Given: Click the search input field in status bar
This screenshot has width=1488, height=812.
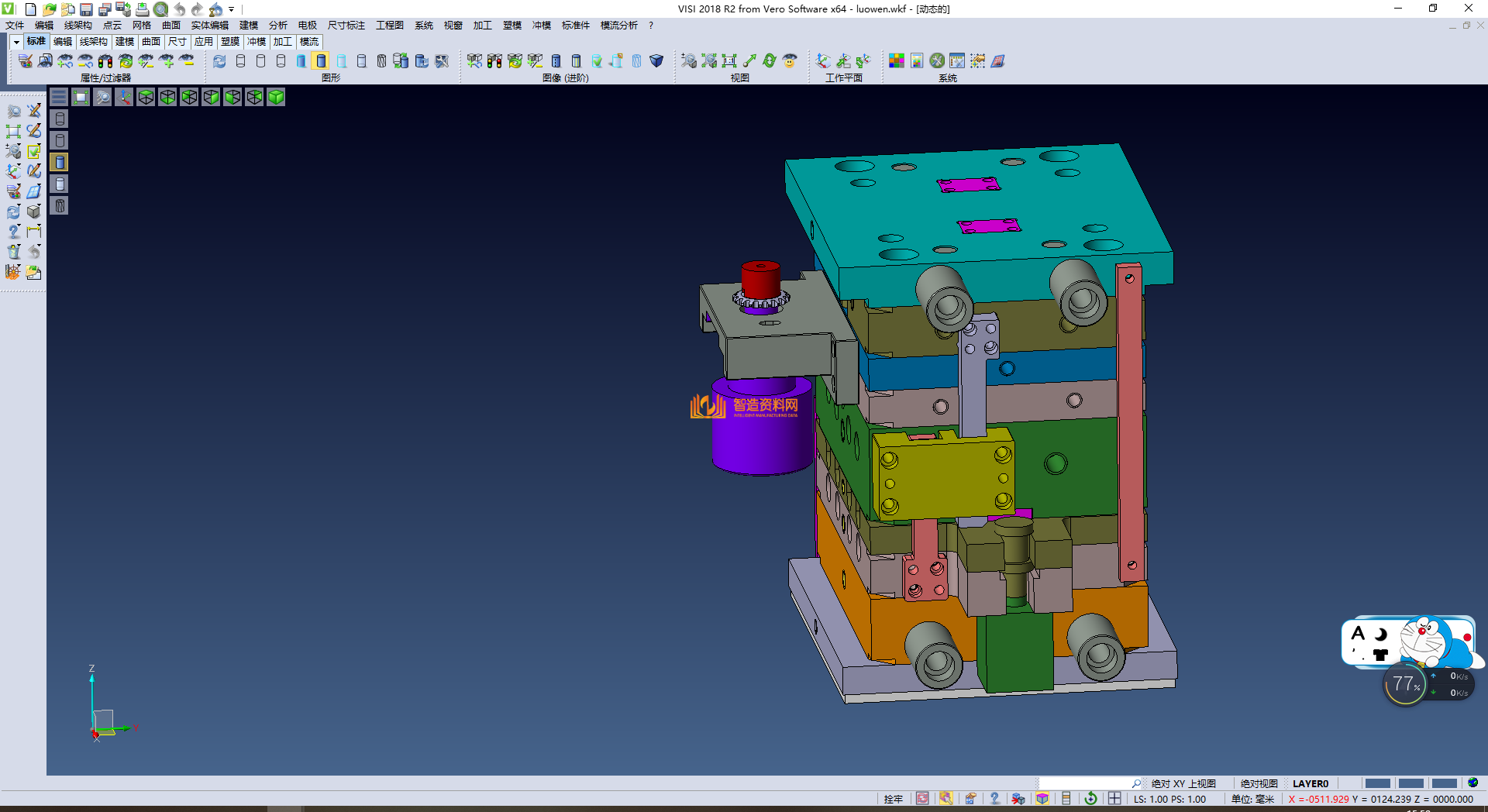Looking at the screenshot, I should coord(1084,783).
